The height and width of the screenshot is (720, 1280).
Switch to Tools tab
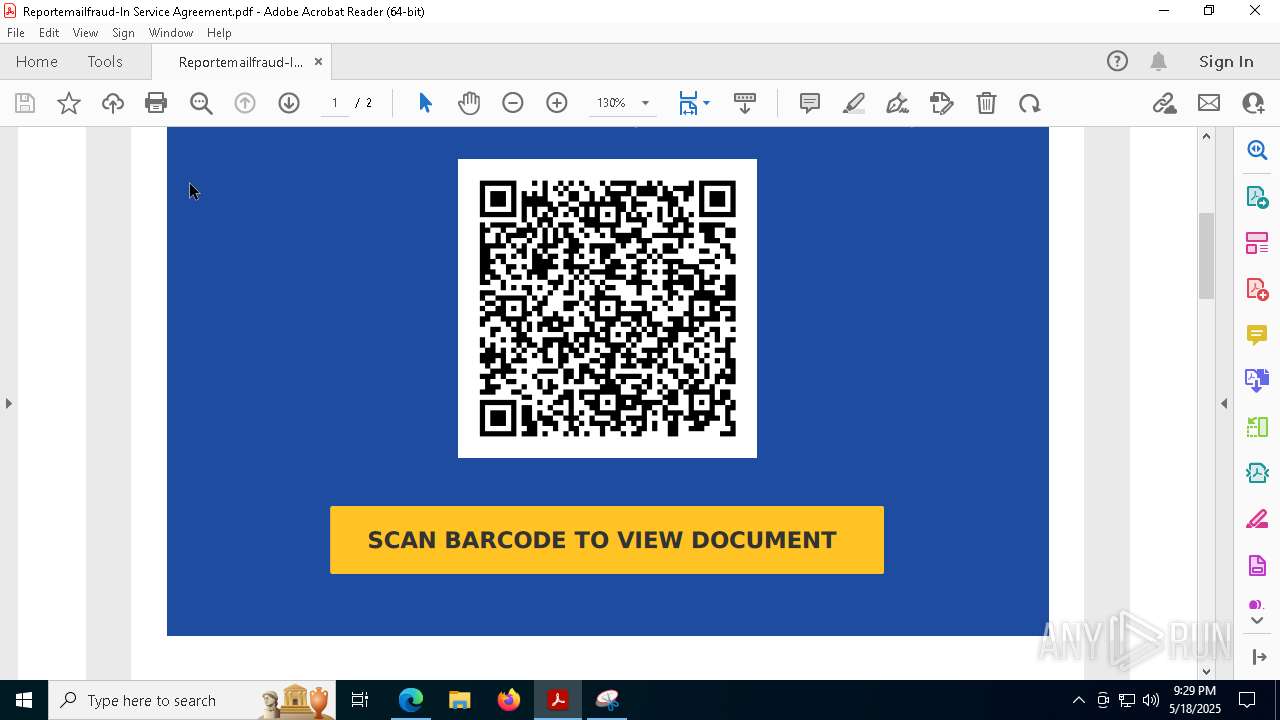105,61
